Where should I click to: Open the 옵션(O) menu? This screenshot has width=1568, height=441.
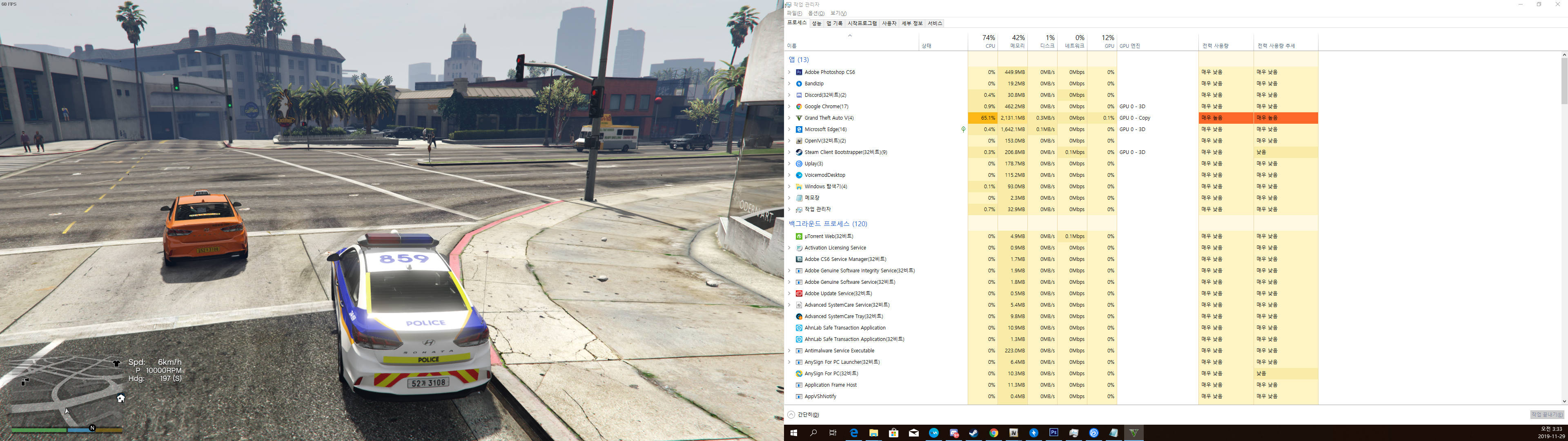(816, 13)
